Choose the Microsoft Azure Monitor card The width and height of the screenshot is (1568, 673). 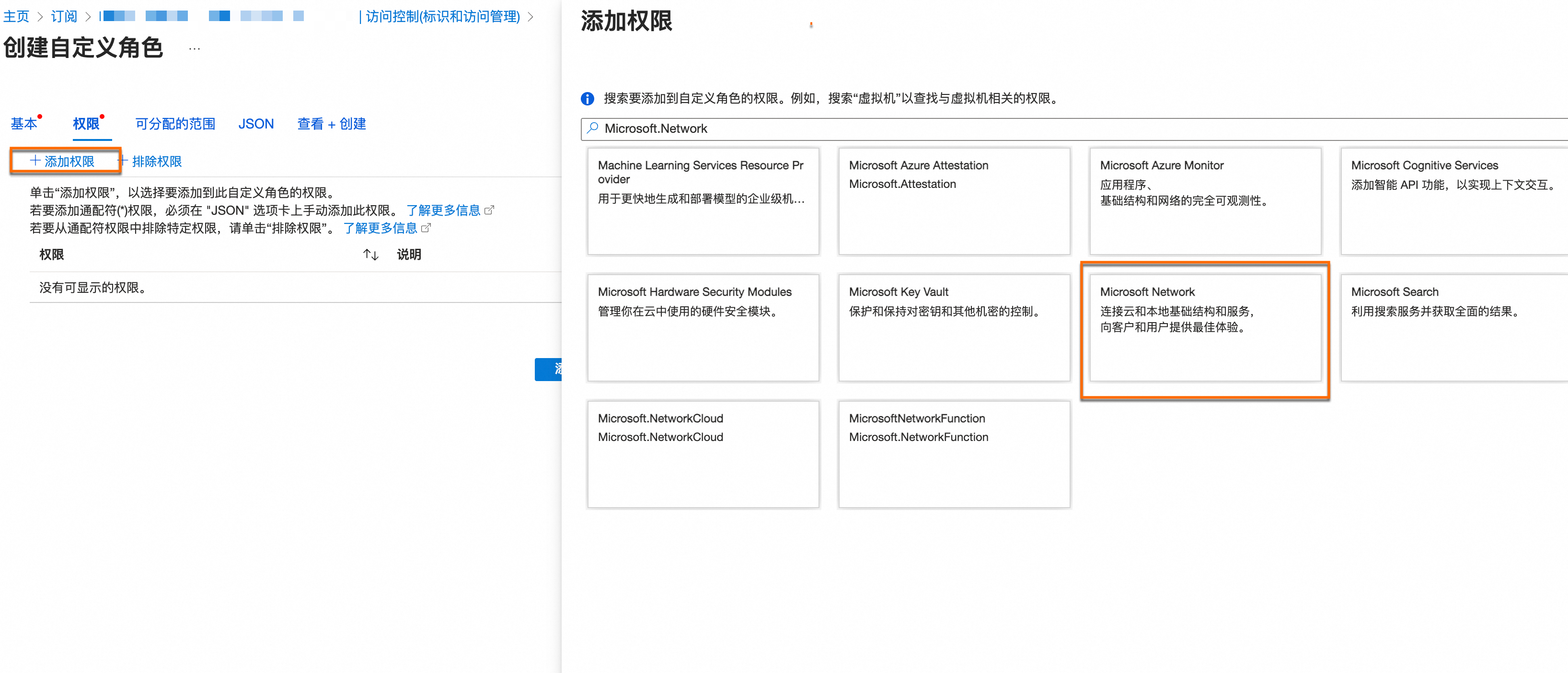[1205, 201]
